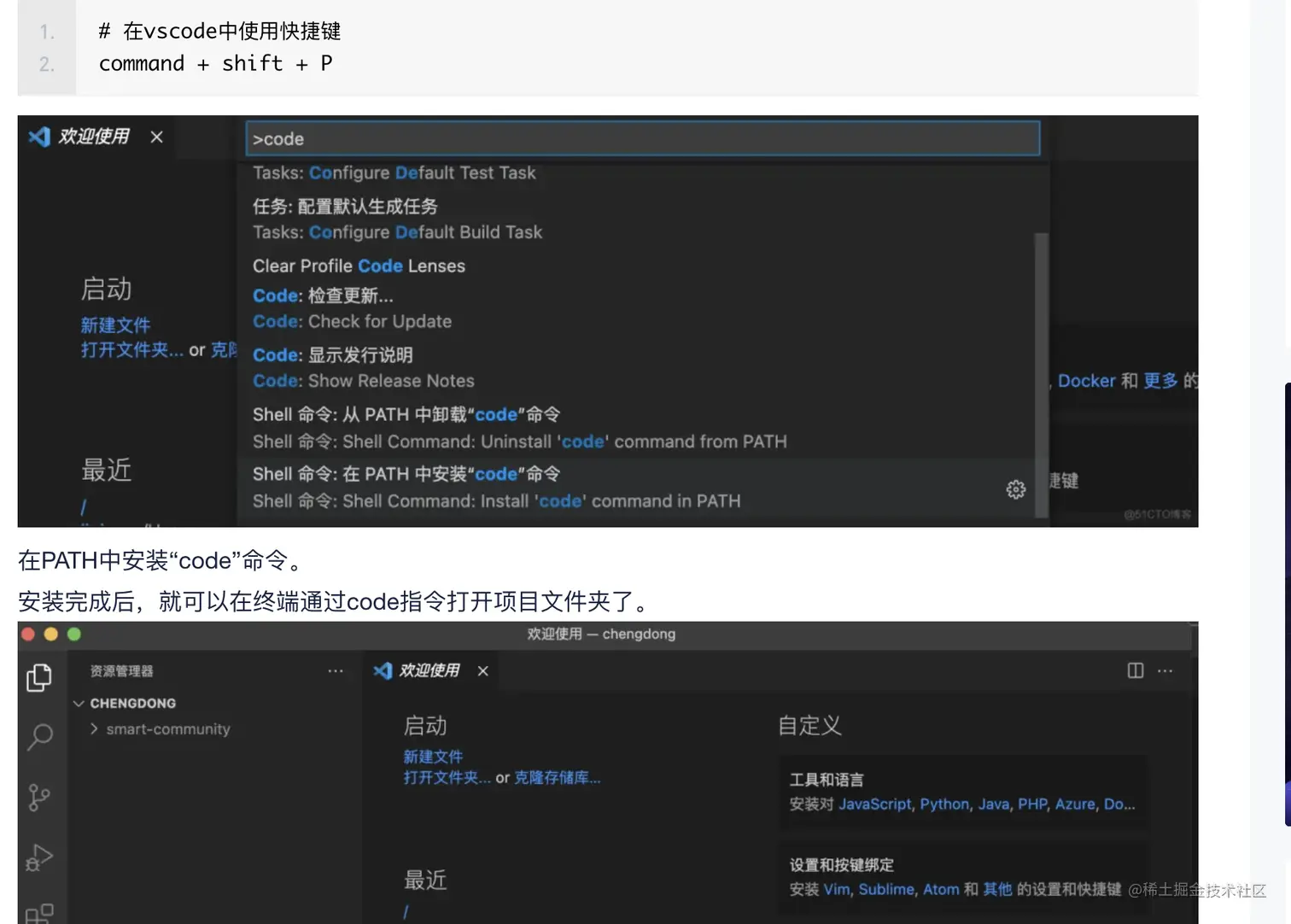
Task: Click 设置和按键绑定 card heading
Action: click(x=842, y=865)
